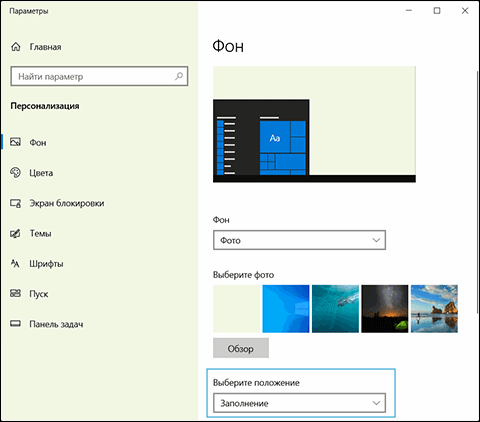The image size is (480, 422).
Task: Open the Цвета palette icon
Action: [15, 172]
